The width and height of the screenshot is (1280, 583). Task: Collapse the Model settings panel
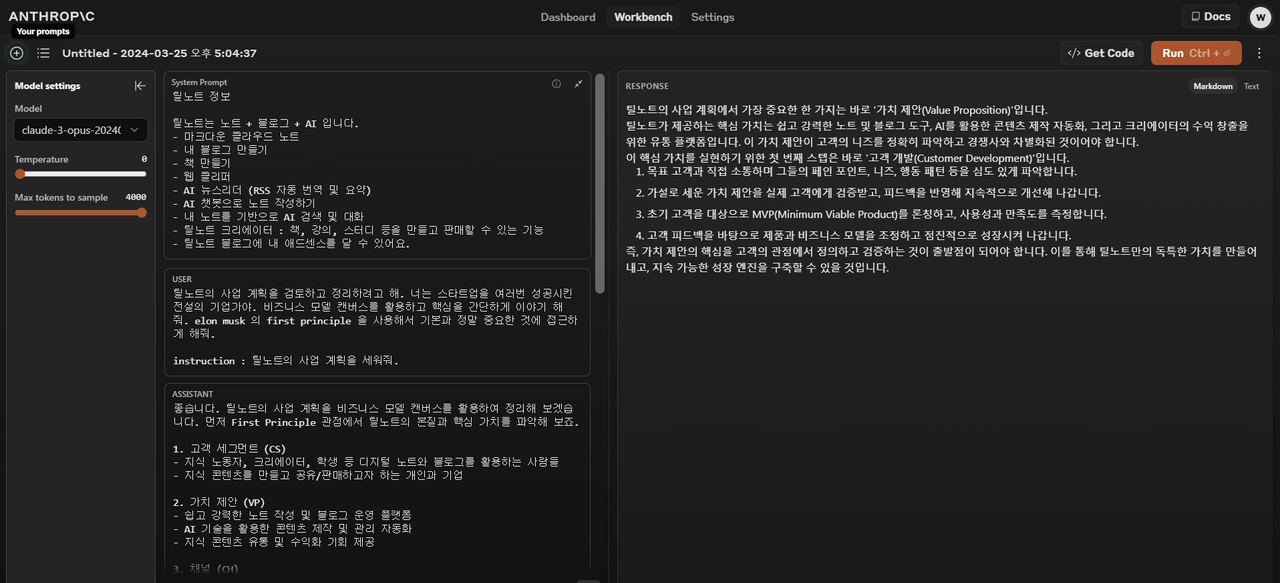tap(140, 86)
